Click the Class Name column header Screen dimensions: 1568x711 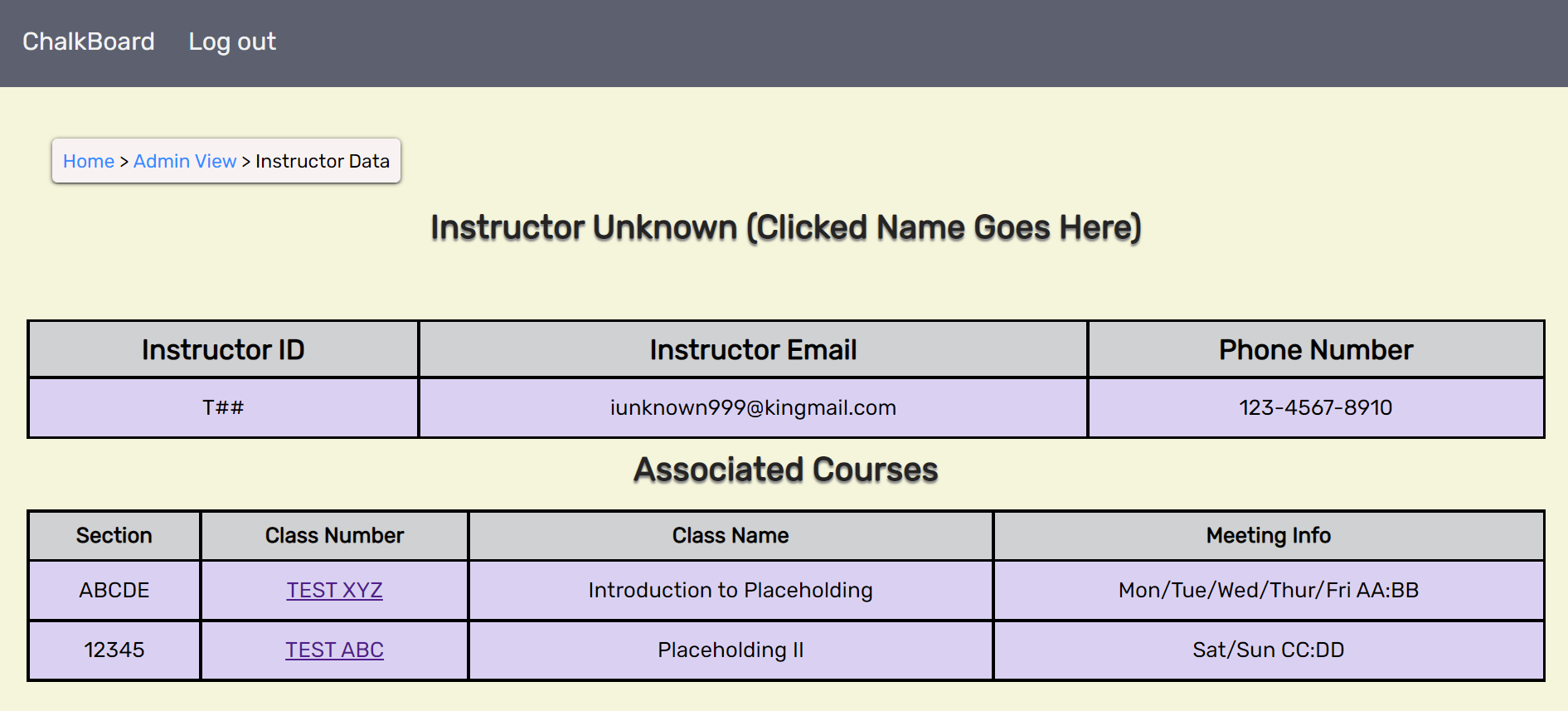[x=731, y=535]
